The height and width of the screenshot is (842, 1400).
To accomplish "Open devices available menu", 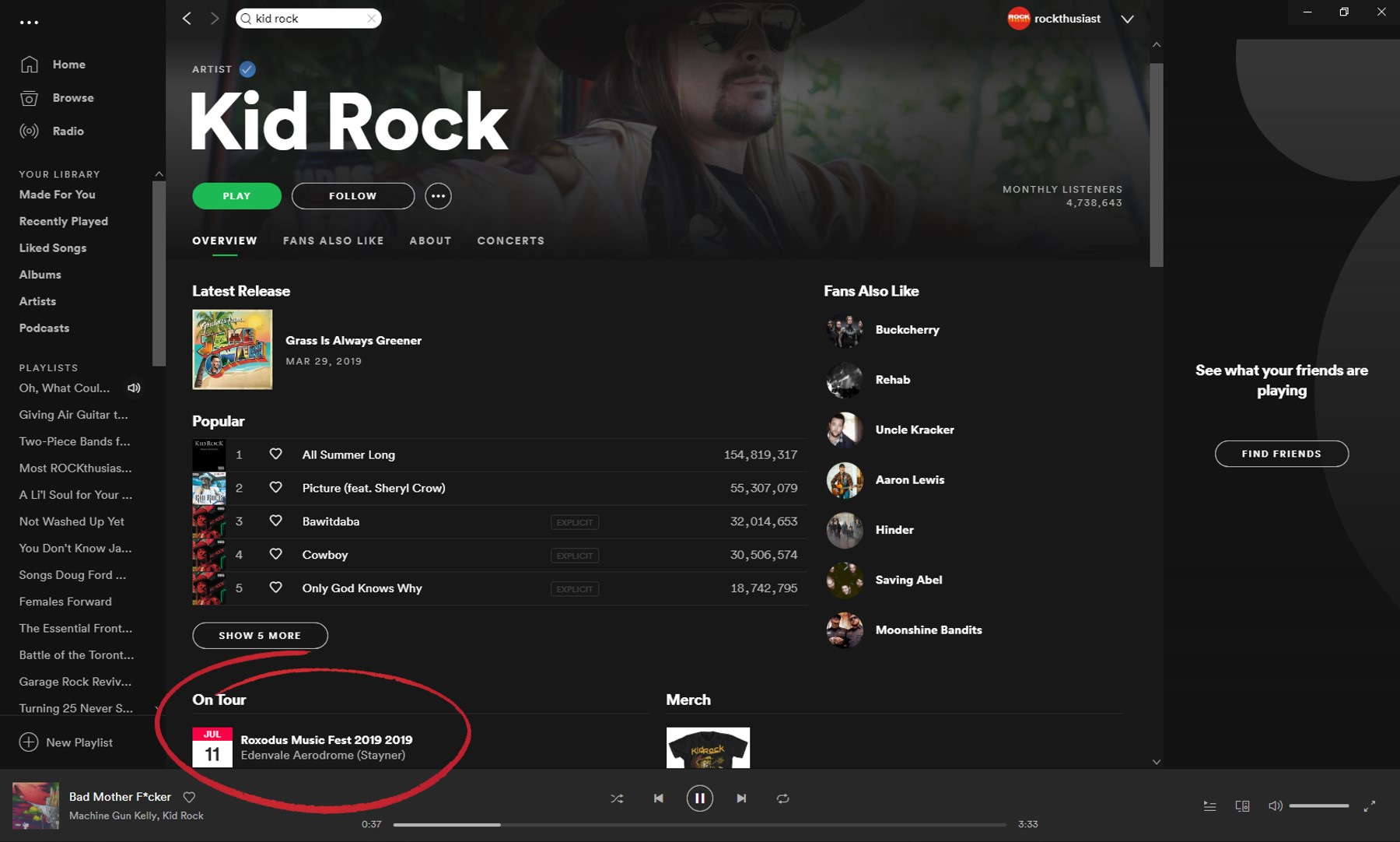I will coord(1242,806).
